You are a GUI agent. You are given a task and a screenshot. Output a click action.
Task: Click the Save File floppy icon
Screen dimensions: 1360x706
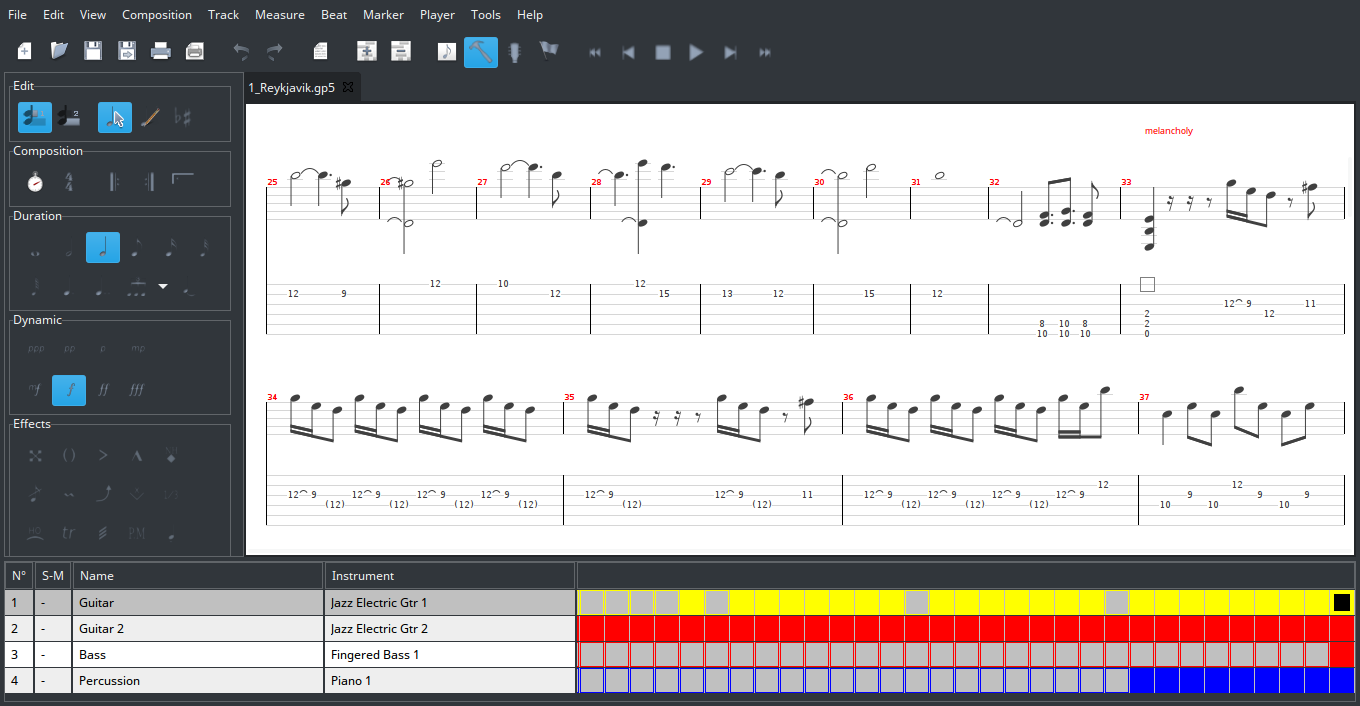pos(93,52)
